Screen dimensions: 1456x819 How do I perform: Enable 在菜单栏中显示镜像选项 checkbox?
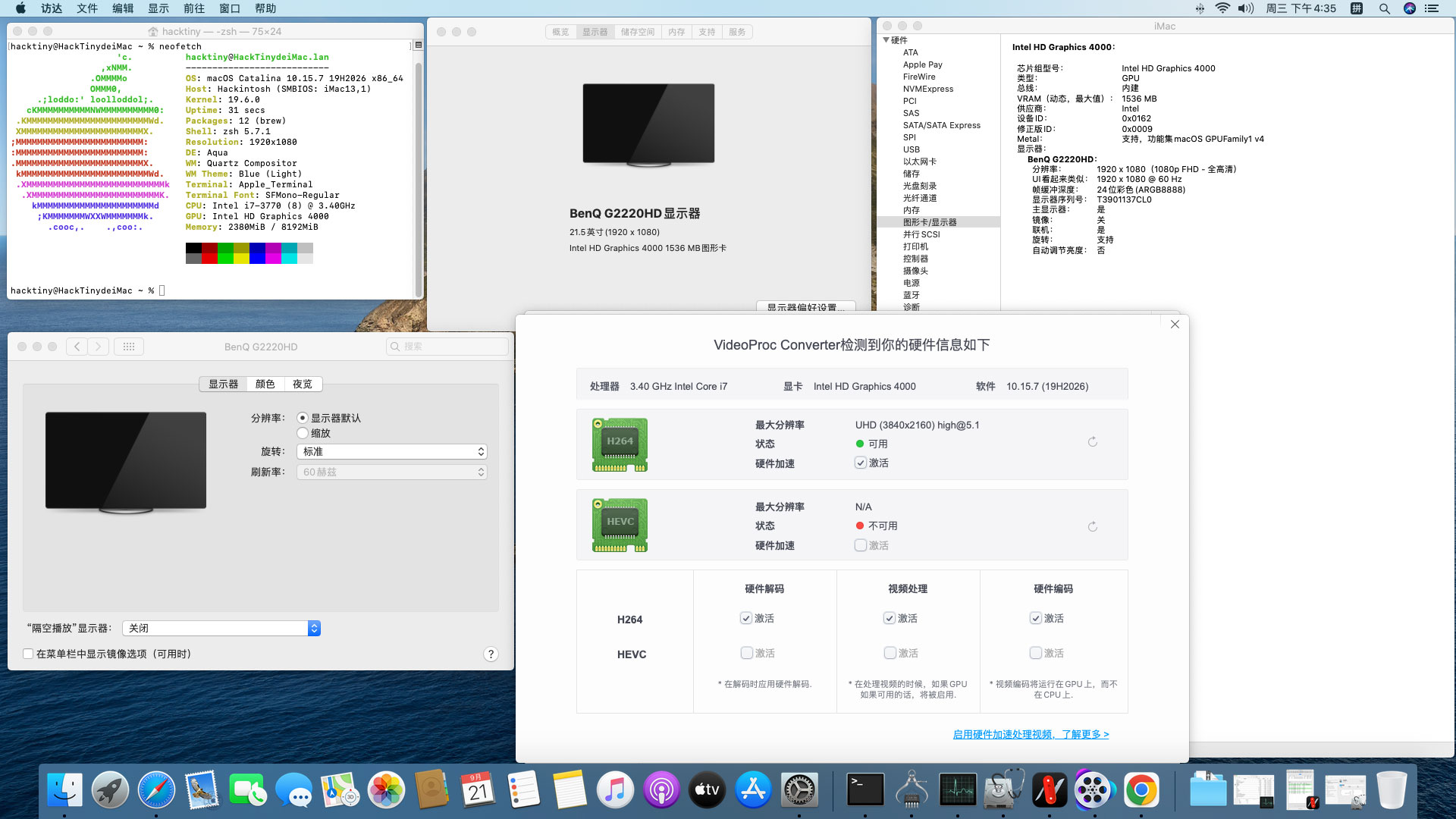point(28,654)
